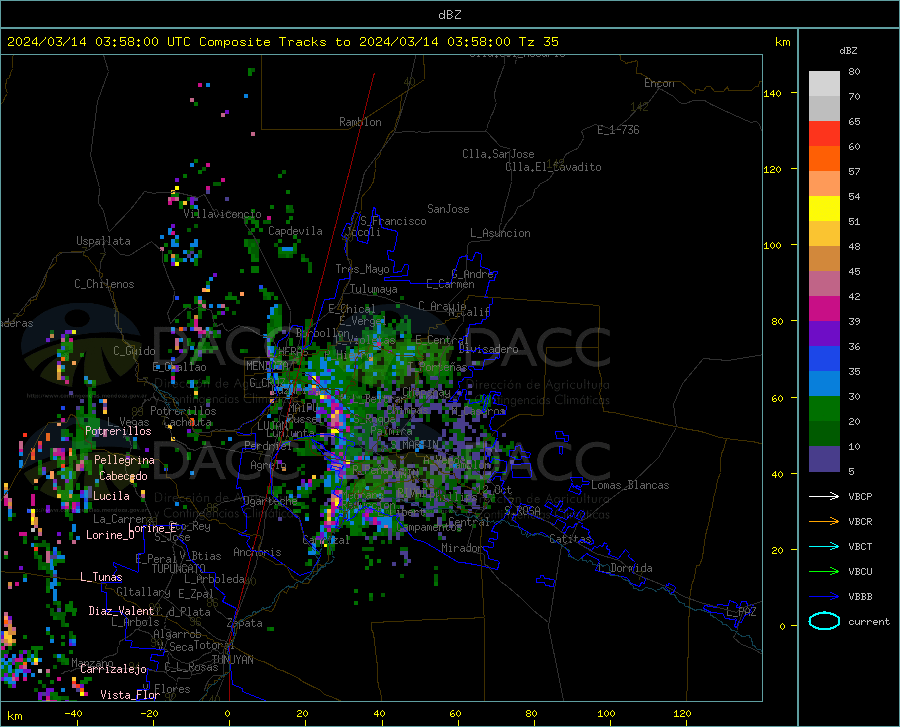Screen dimensions: 900x727
Task: Select the green 30 dBZ color swatch
Action: click(824, 409)
